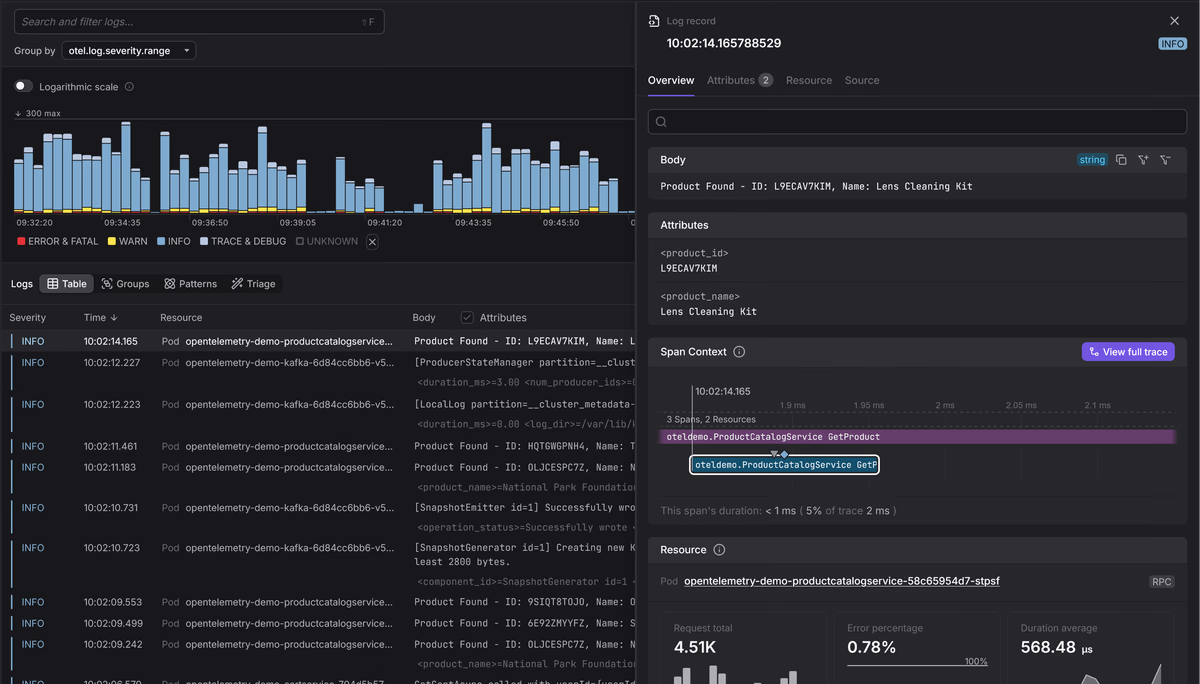
Task: Open the productcatalogservice-58c65954d7-stpsf pod link
Action: 841,581
